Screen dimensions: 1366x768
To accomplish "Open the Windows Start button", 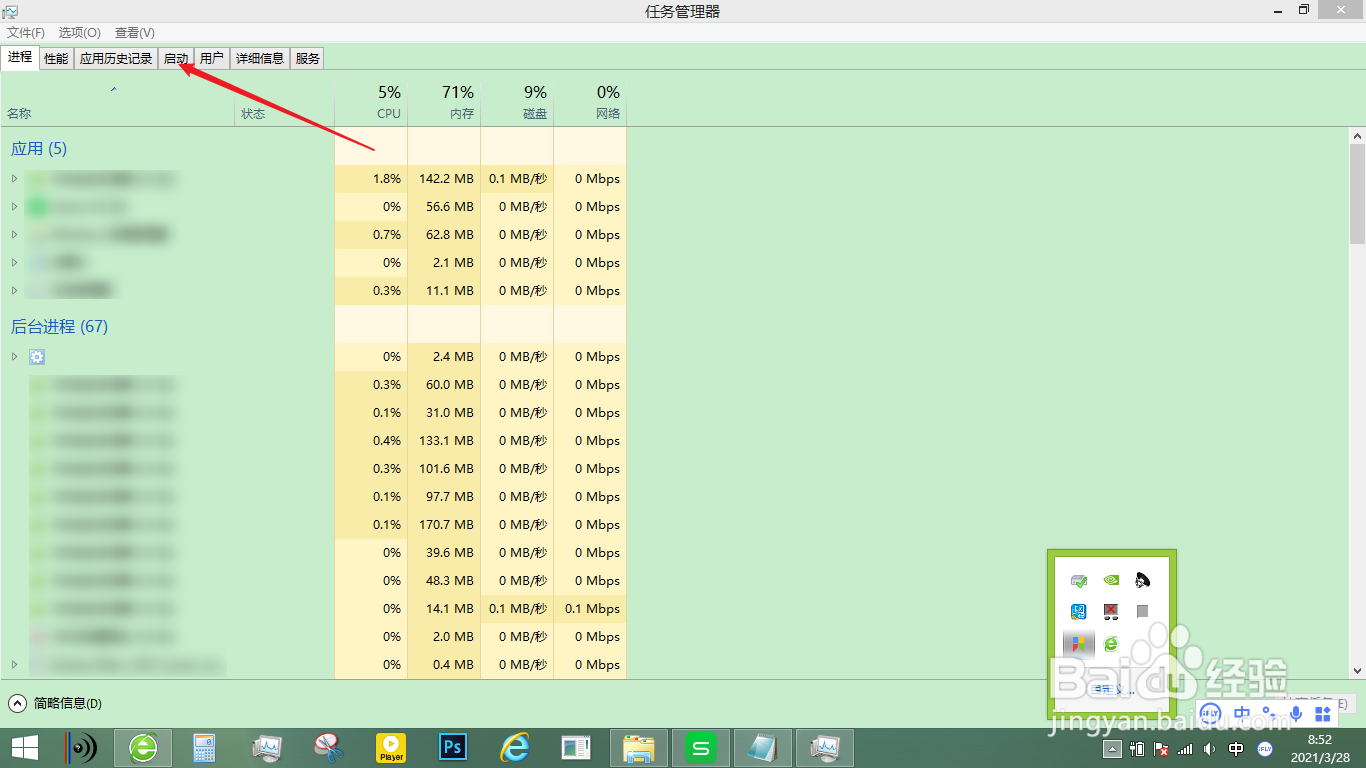I will point(25,748).
